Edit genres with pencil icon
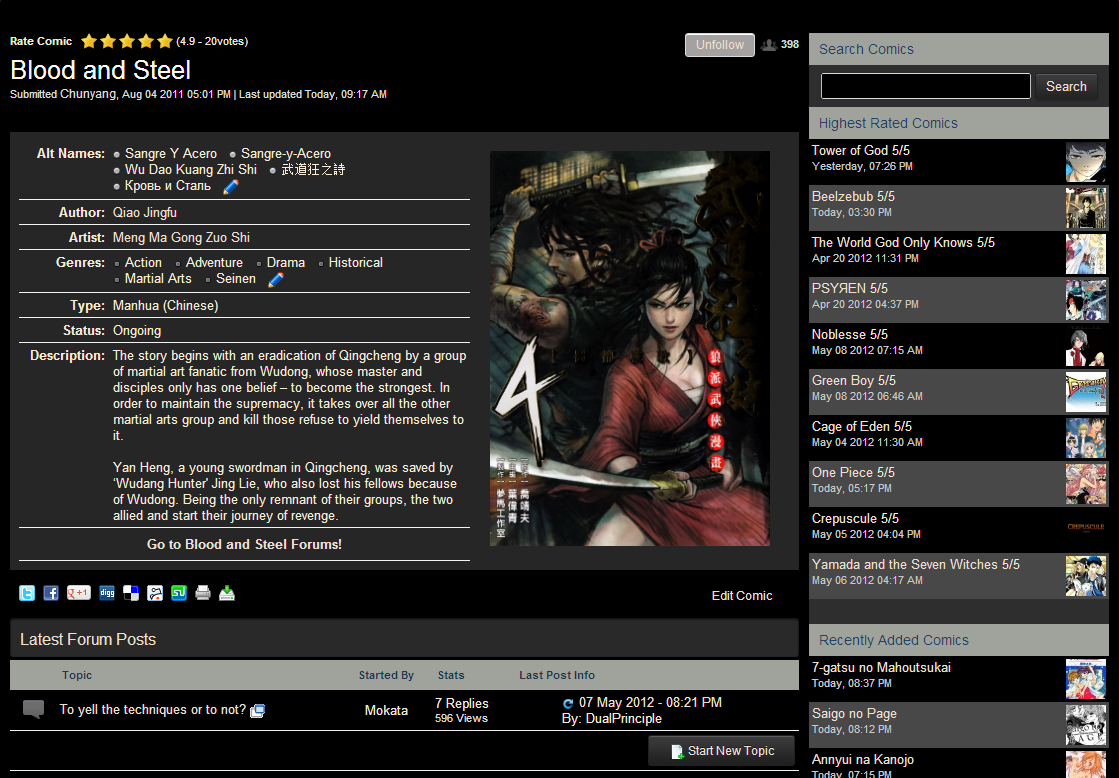 pos(275,280)
